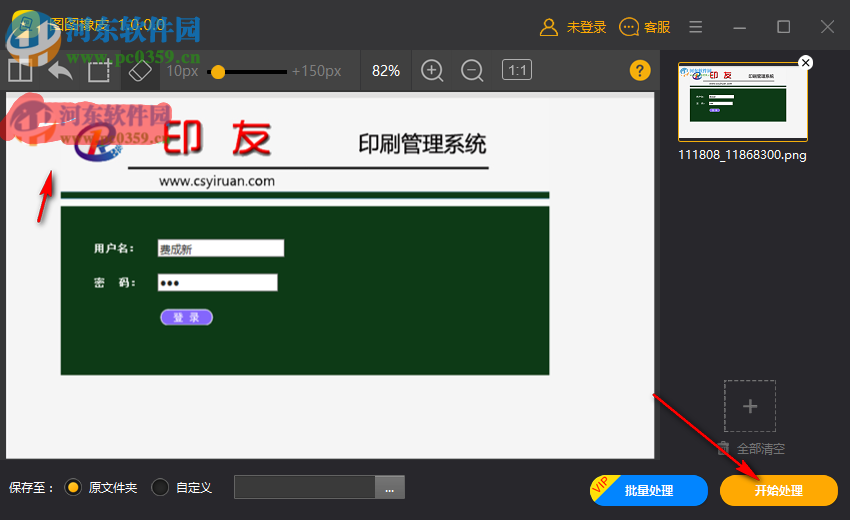850x520 pixels.
Task: Click the 未登录 user account icon
Action: click(548, 27)
